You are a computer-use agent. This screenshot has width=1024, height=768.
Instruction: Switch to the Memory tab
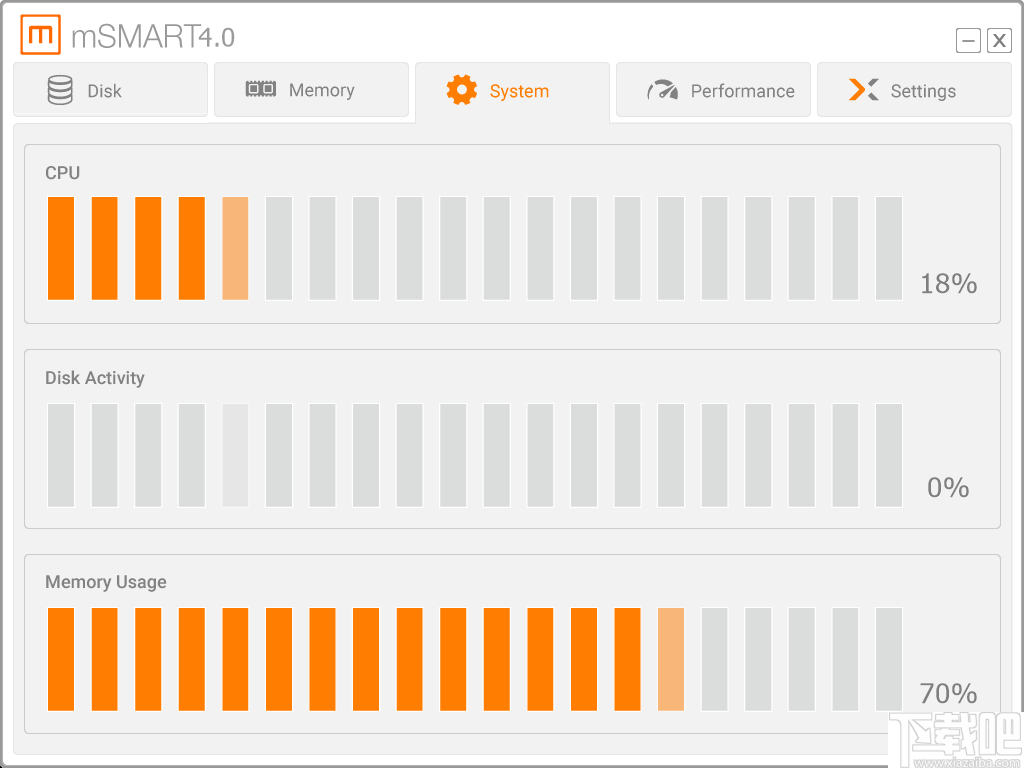(x=311, y=90)
